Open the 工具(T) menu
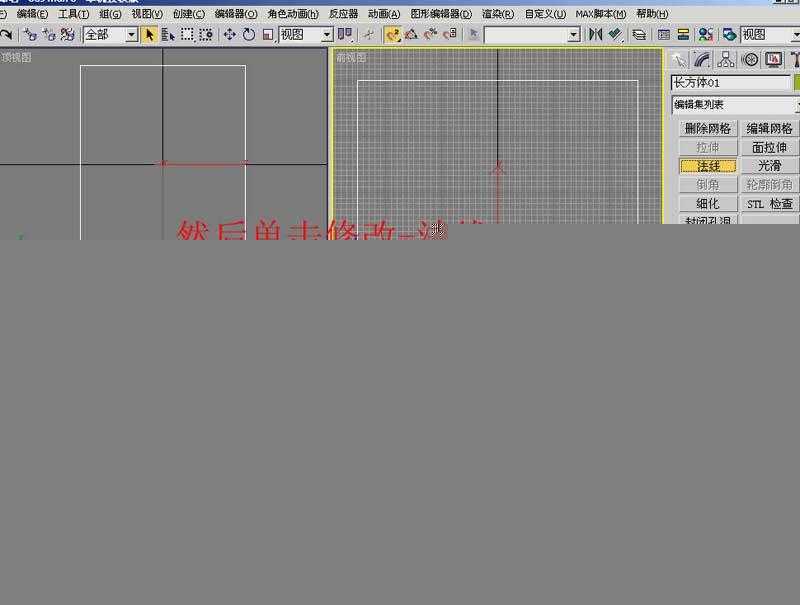Screen dimensions: 800x605 73,14
